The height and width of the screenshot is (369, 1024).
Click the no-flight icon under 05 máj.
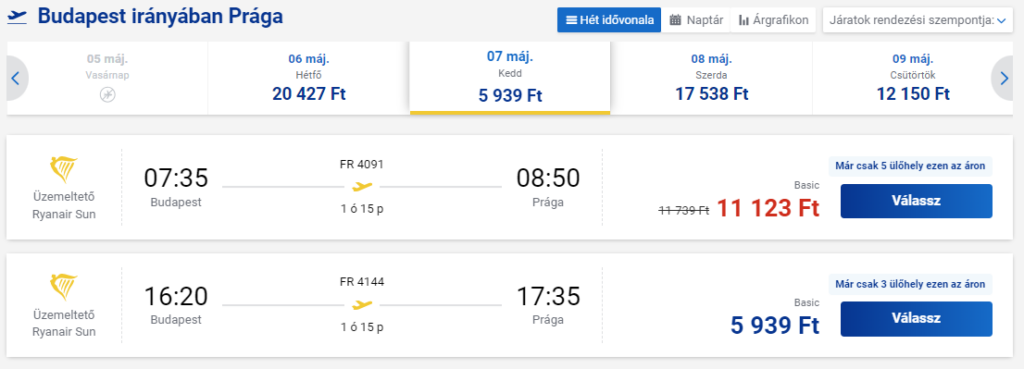(x=107, y=95)
